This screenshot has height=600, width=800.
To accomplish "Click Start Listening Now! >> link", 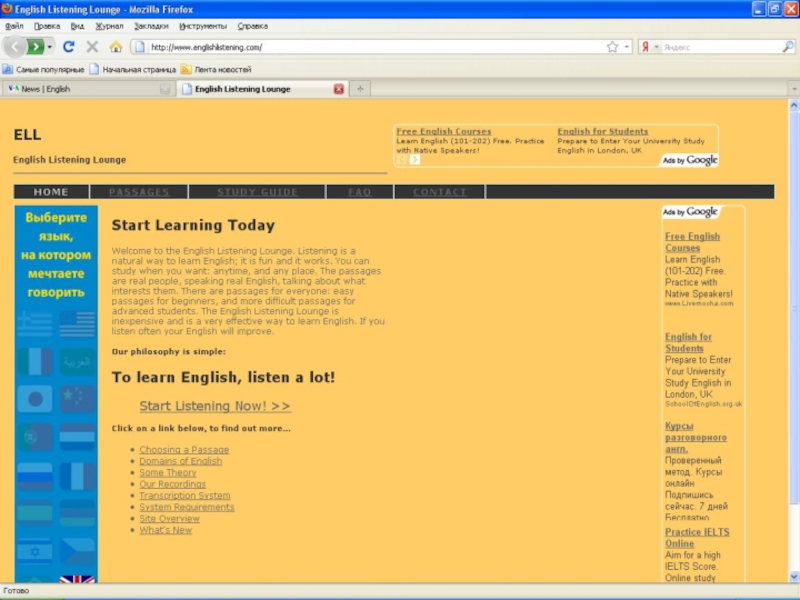I will point(215,406).
